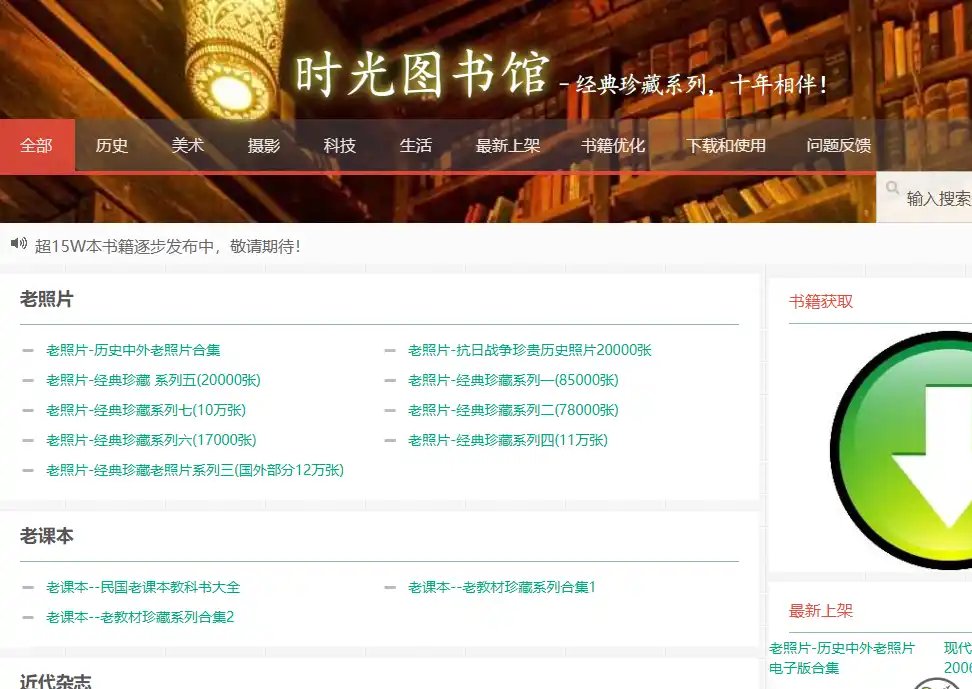Image resolution: width=972 pixels, height=689 pixels.
Task: Click the 超15W本书籍逐步发布中 announcement text
Action: 167,246
